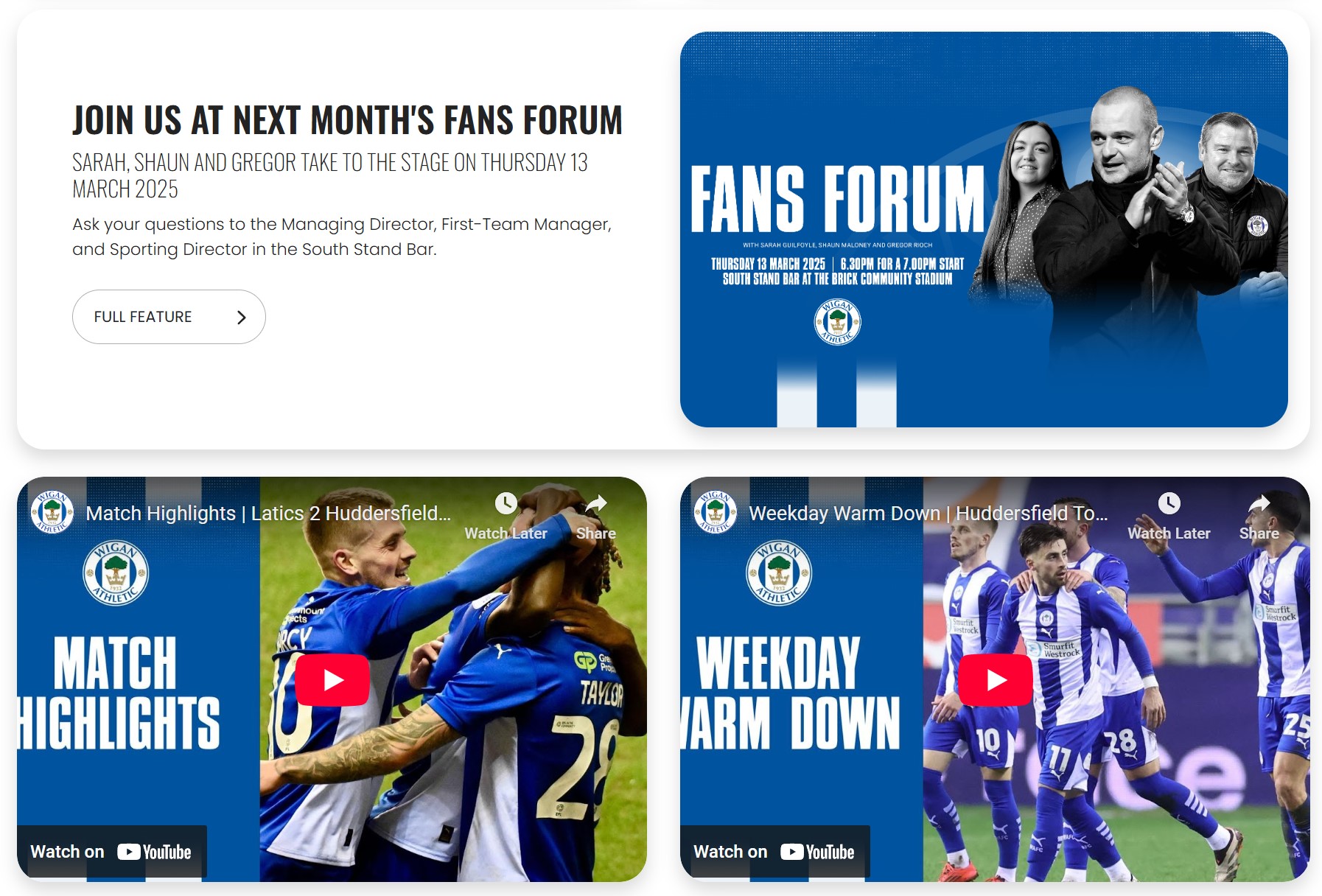Click Watch on YouTube for Warm Down video

pos(774,852)
